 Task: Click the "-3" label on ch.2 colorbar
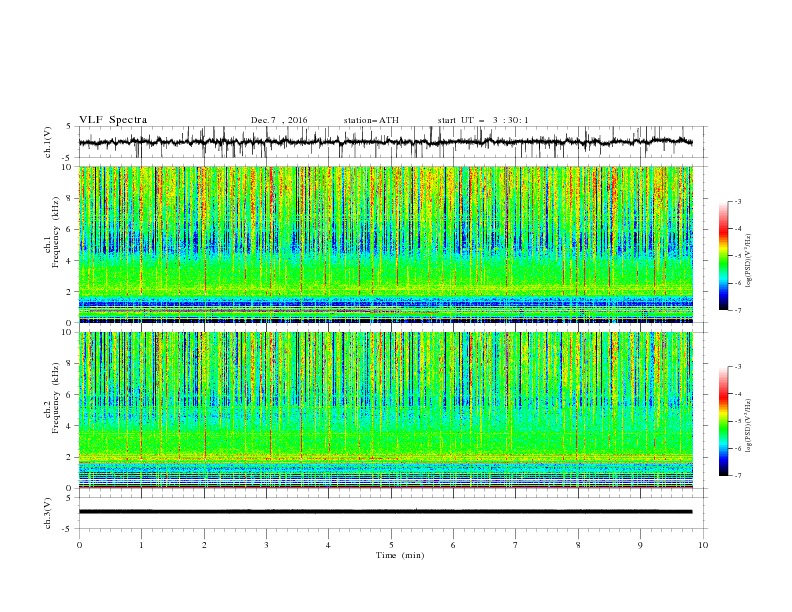tap(737, 367)
